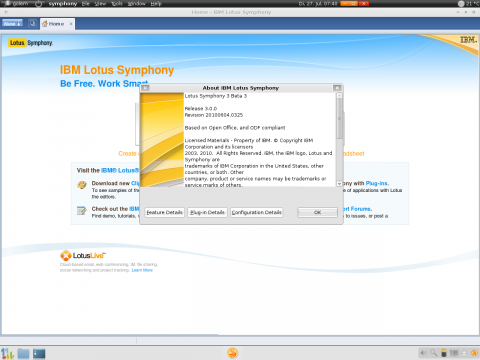Click OK in About dialog

coord(317,212)
